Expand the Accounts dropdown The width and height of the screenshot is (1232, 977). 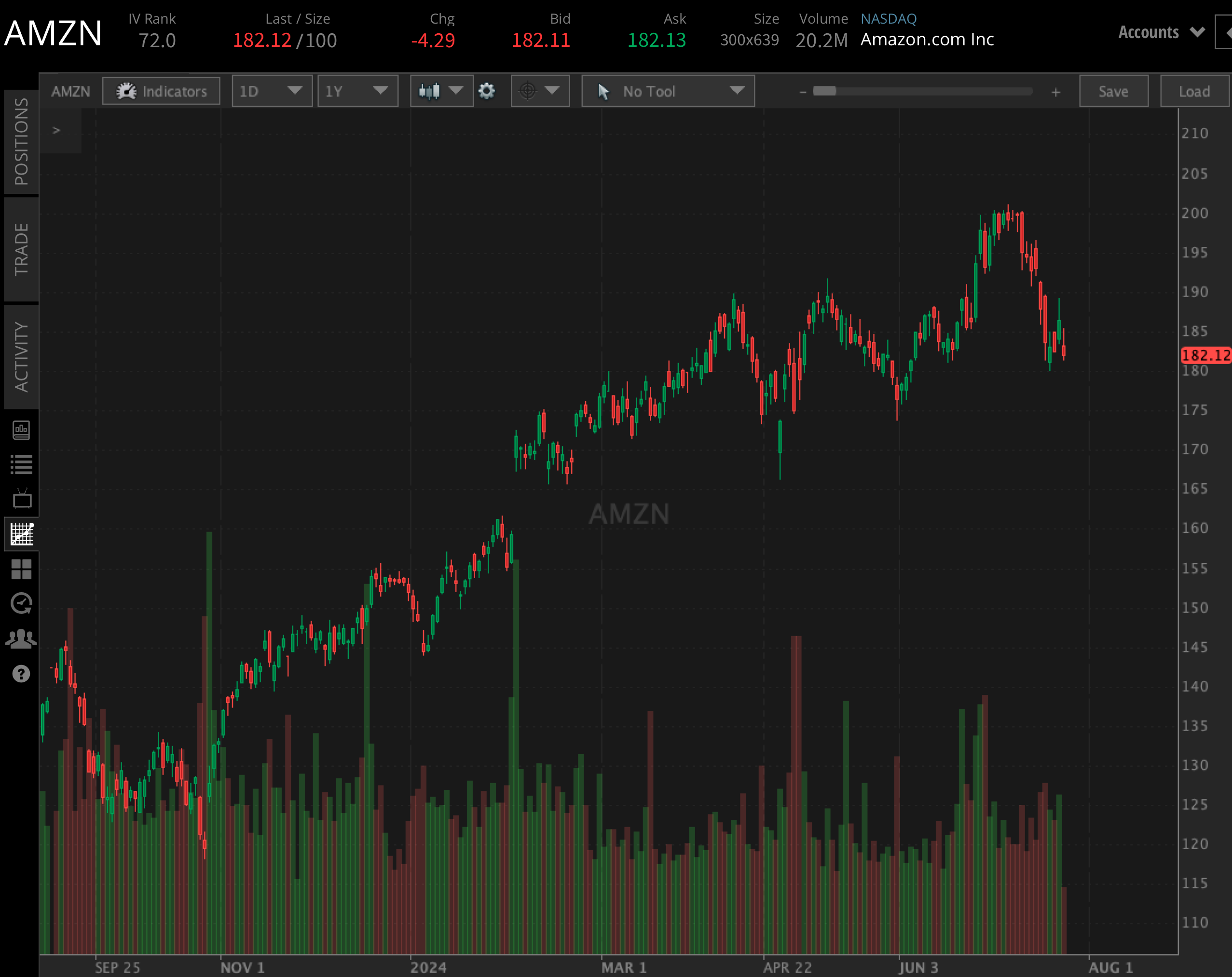click(x=1160, y=33)
